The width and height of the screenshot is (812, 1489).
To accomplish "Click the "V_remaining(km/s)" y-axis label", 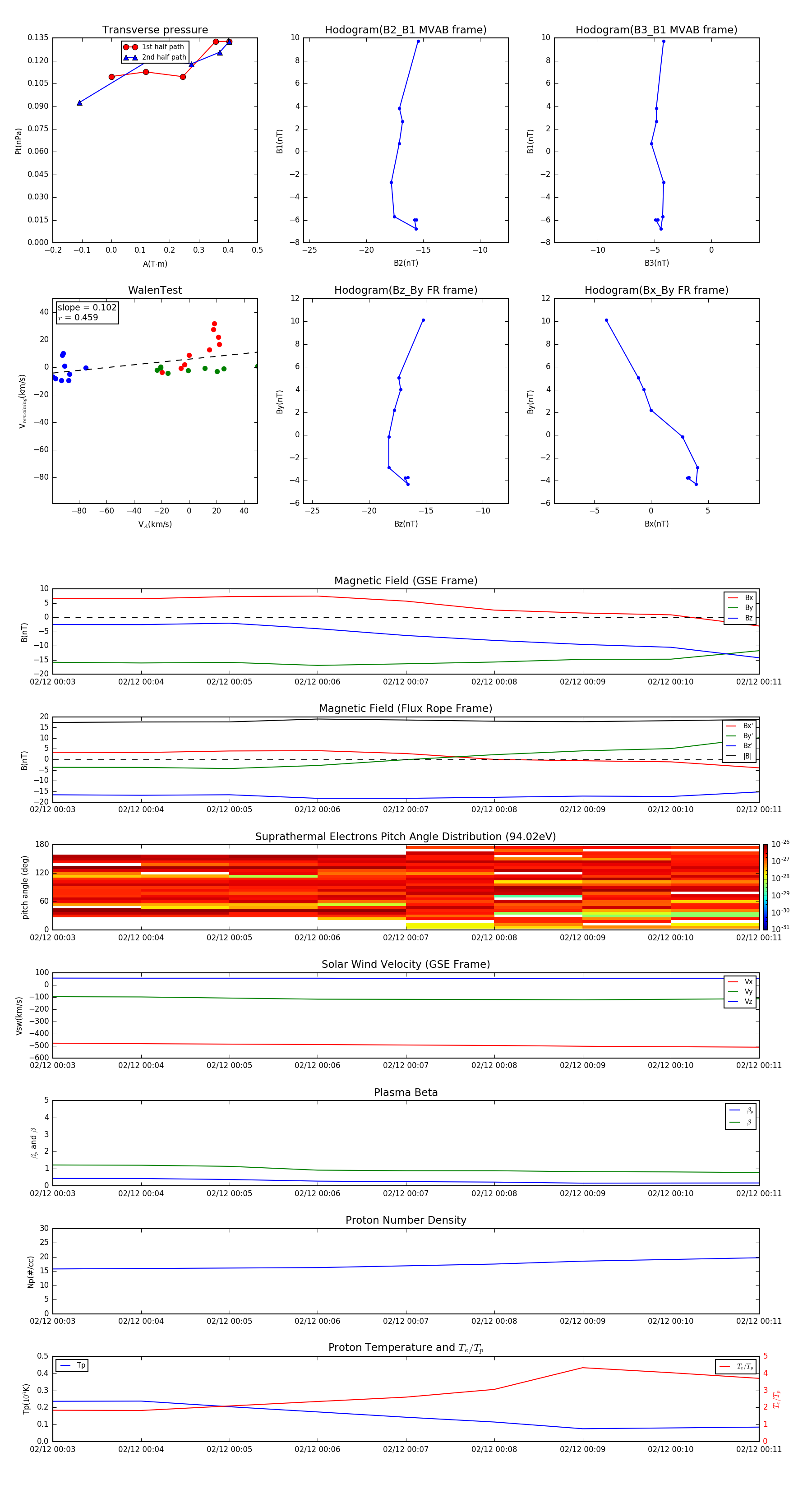I will point(22,401).
